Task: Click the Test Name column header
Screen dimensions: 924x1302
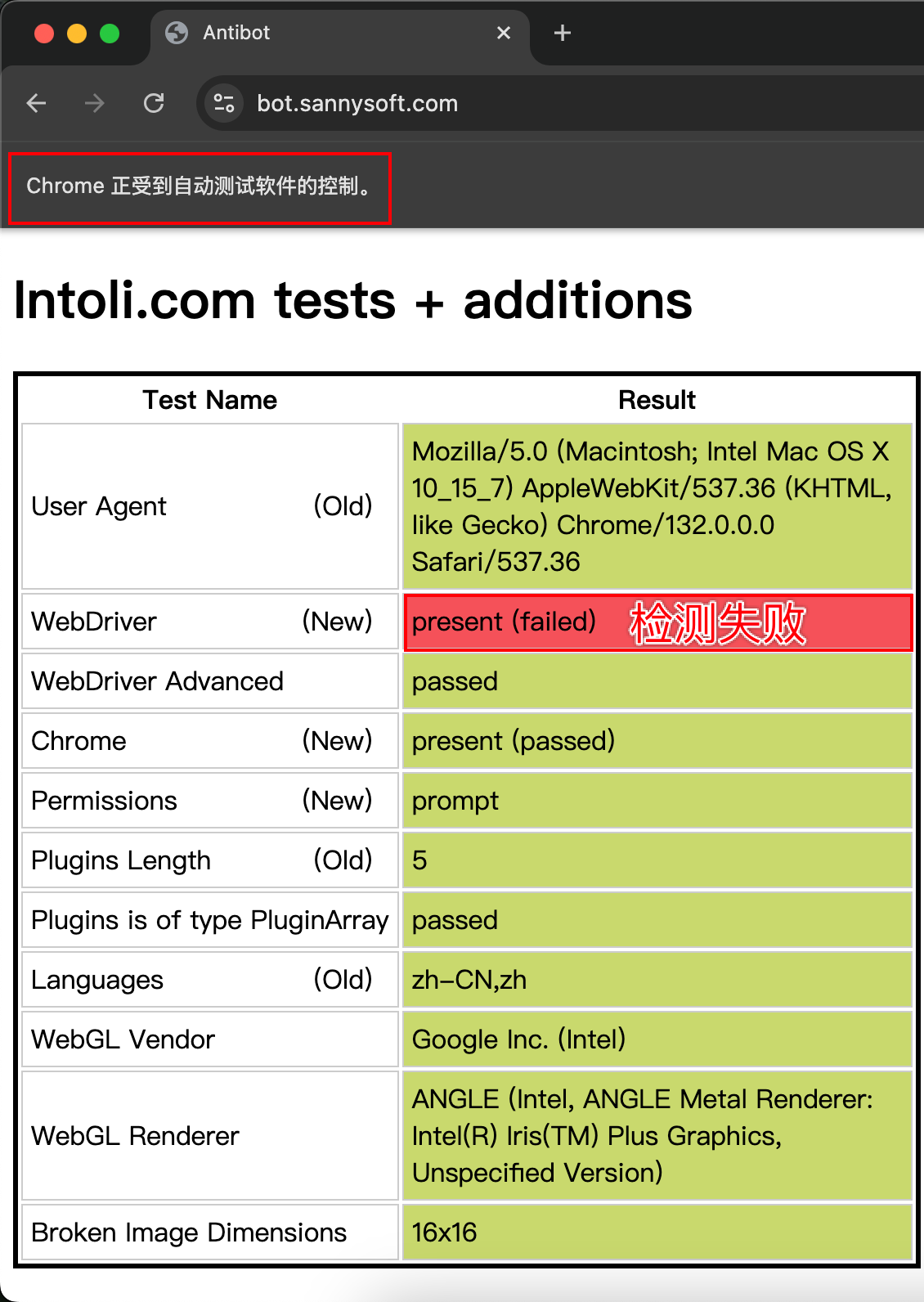Action: coord(210,400)
